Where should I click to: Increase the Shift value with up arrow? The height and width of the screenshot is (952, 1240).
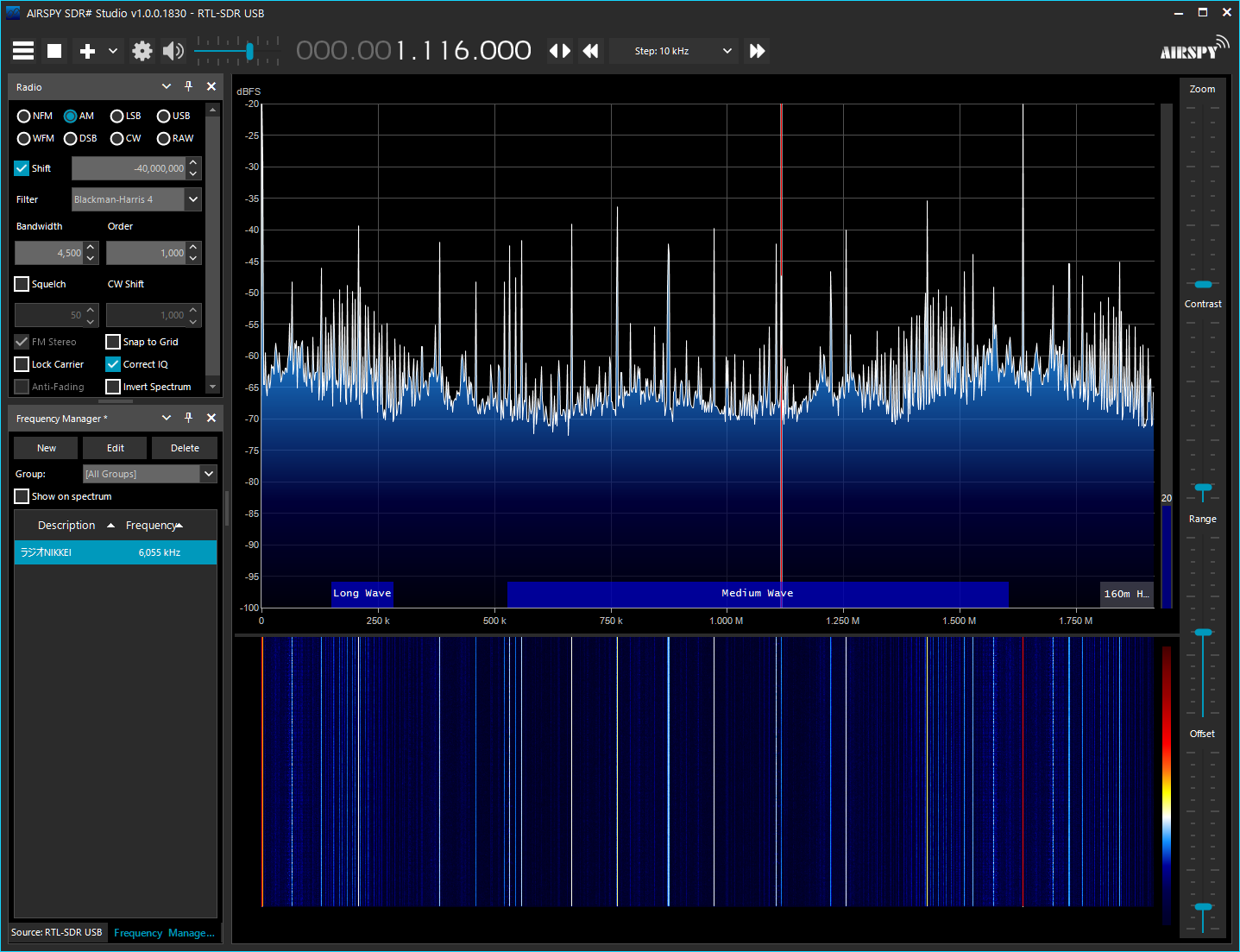(x=193, y=162)
